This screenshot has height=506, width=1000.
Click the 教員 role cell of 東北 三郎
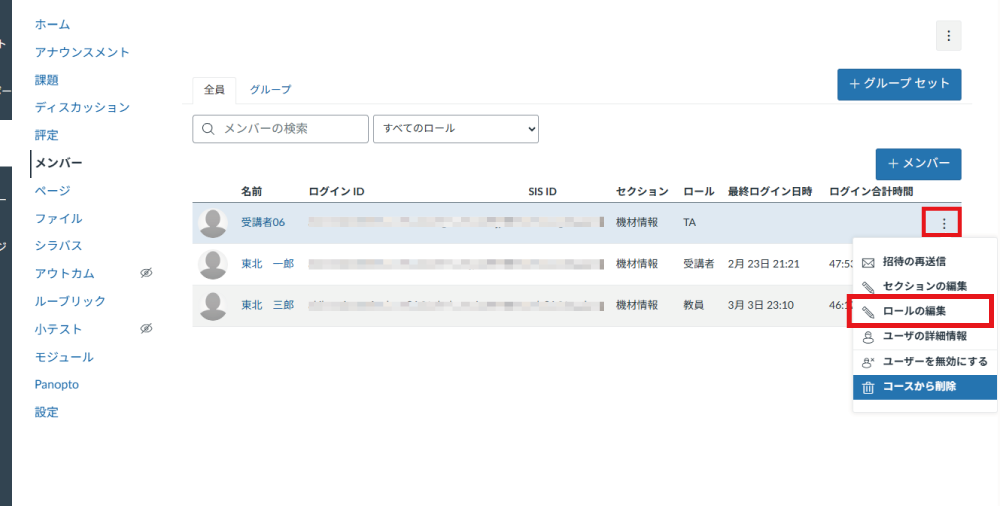click(x=694, y=306)
